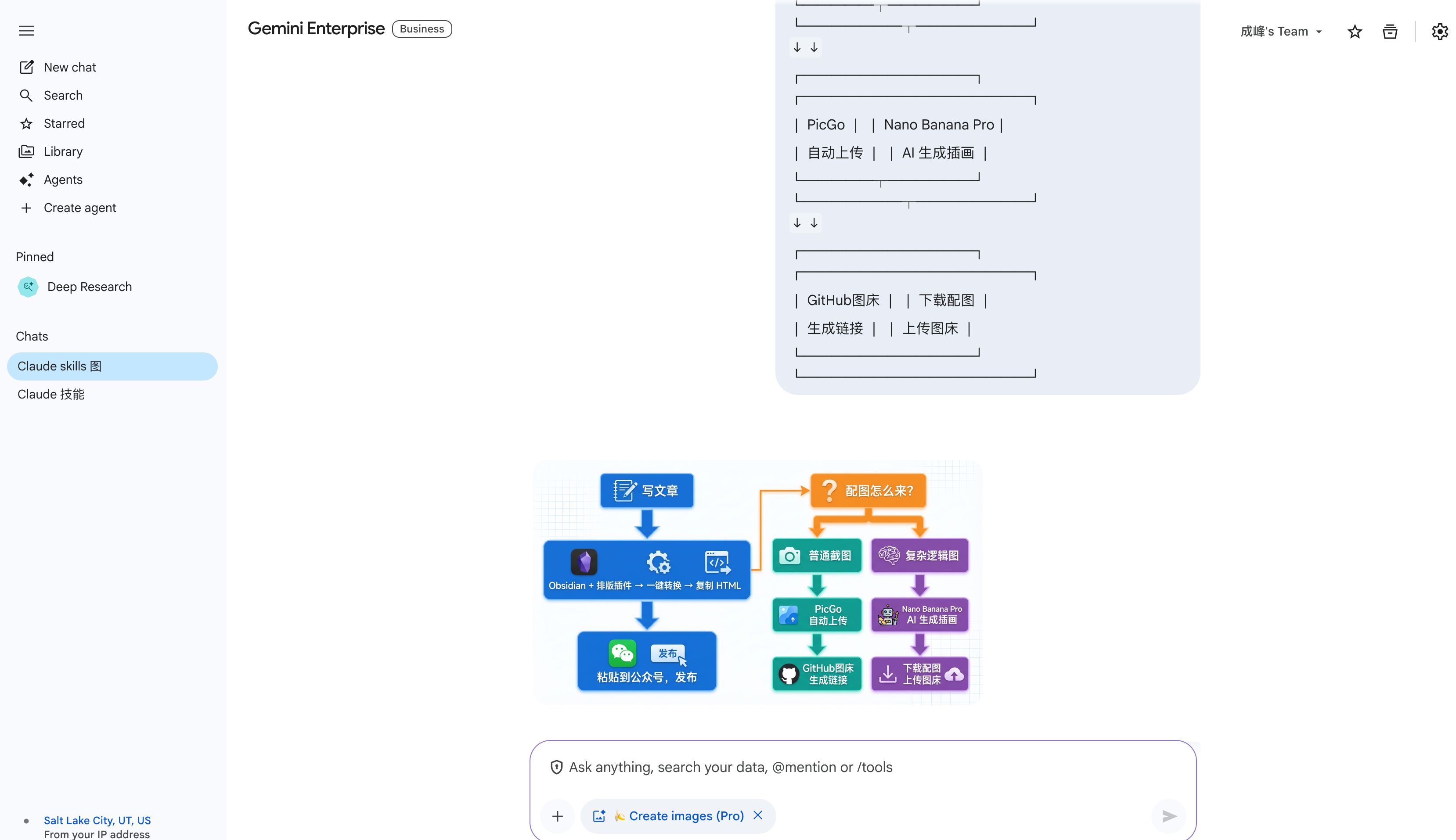Screen dimensions: 1456x840
Task: Click the plus attach button
Action: [557, 816]
